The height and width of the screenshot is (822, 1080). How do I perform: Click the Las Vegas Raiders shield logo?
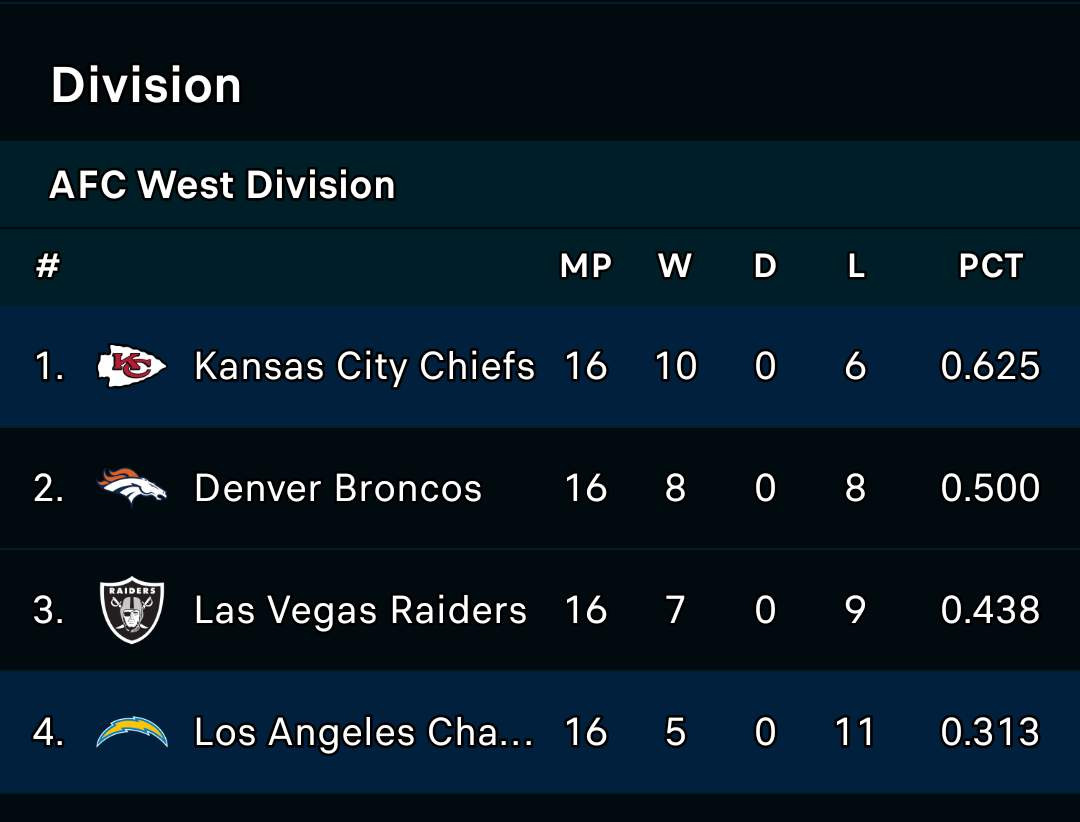(x=131, y=610)
